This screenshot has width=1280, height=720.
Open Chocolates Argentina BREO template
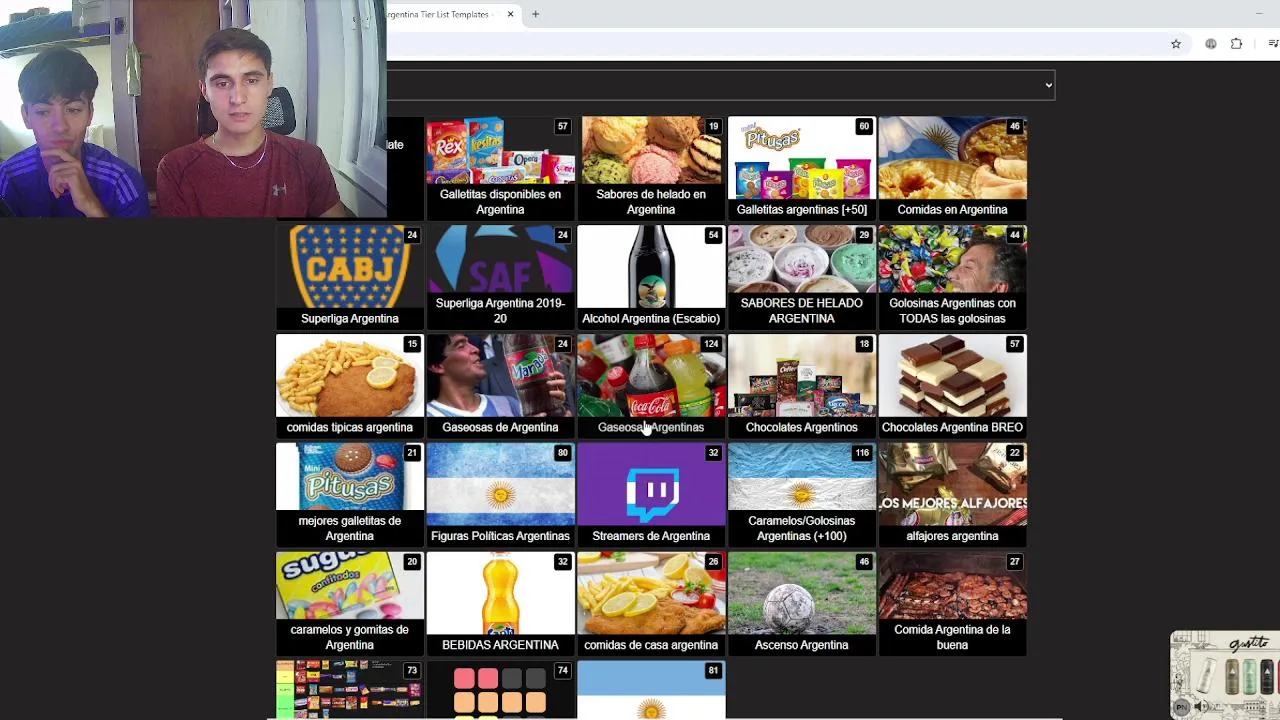coord(952,386)
